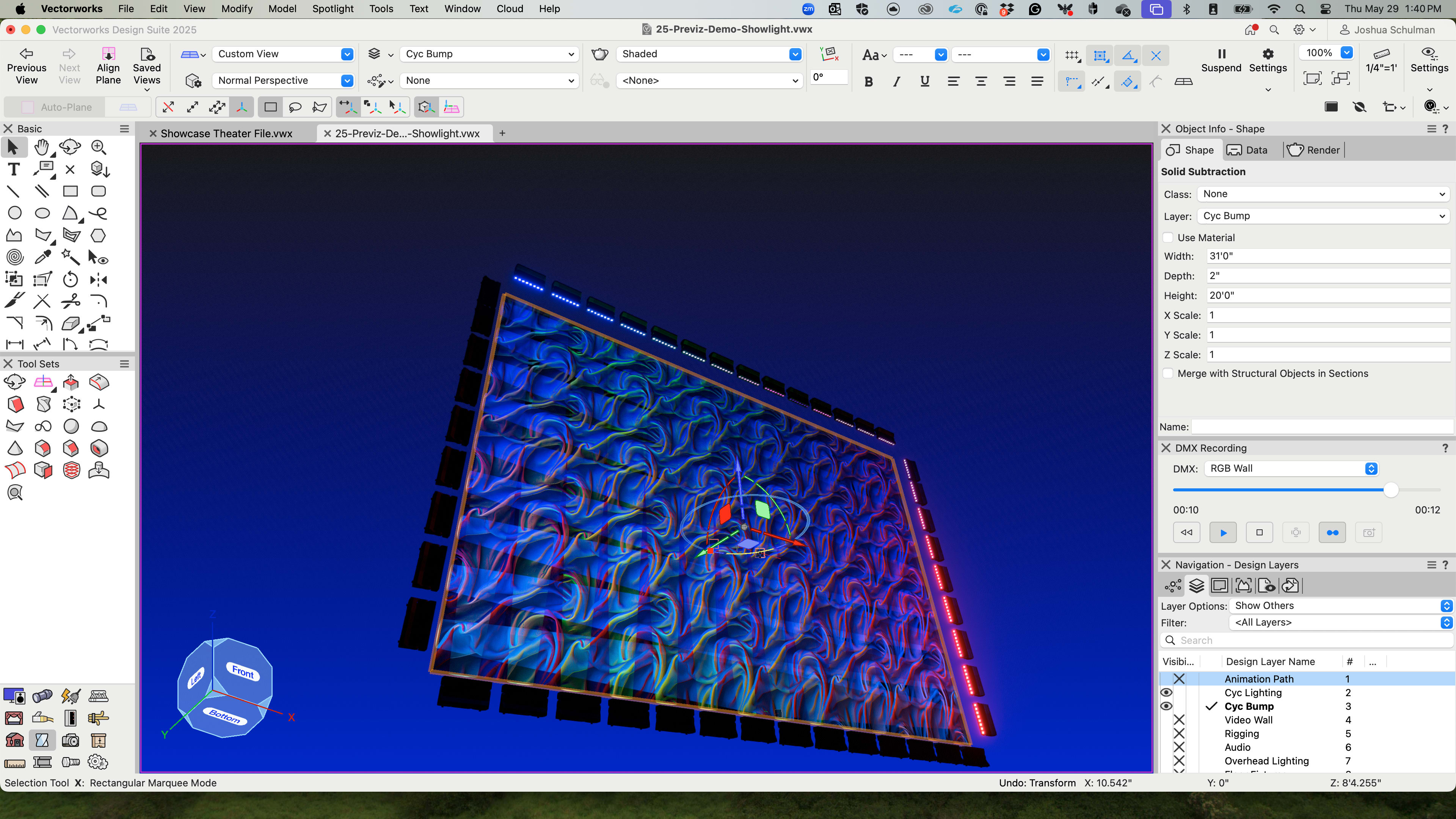1456x819 pixels.
Task: Activate the Text tool
Action: coord(14,168)
